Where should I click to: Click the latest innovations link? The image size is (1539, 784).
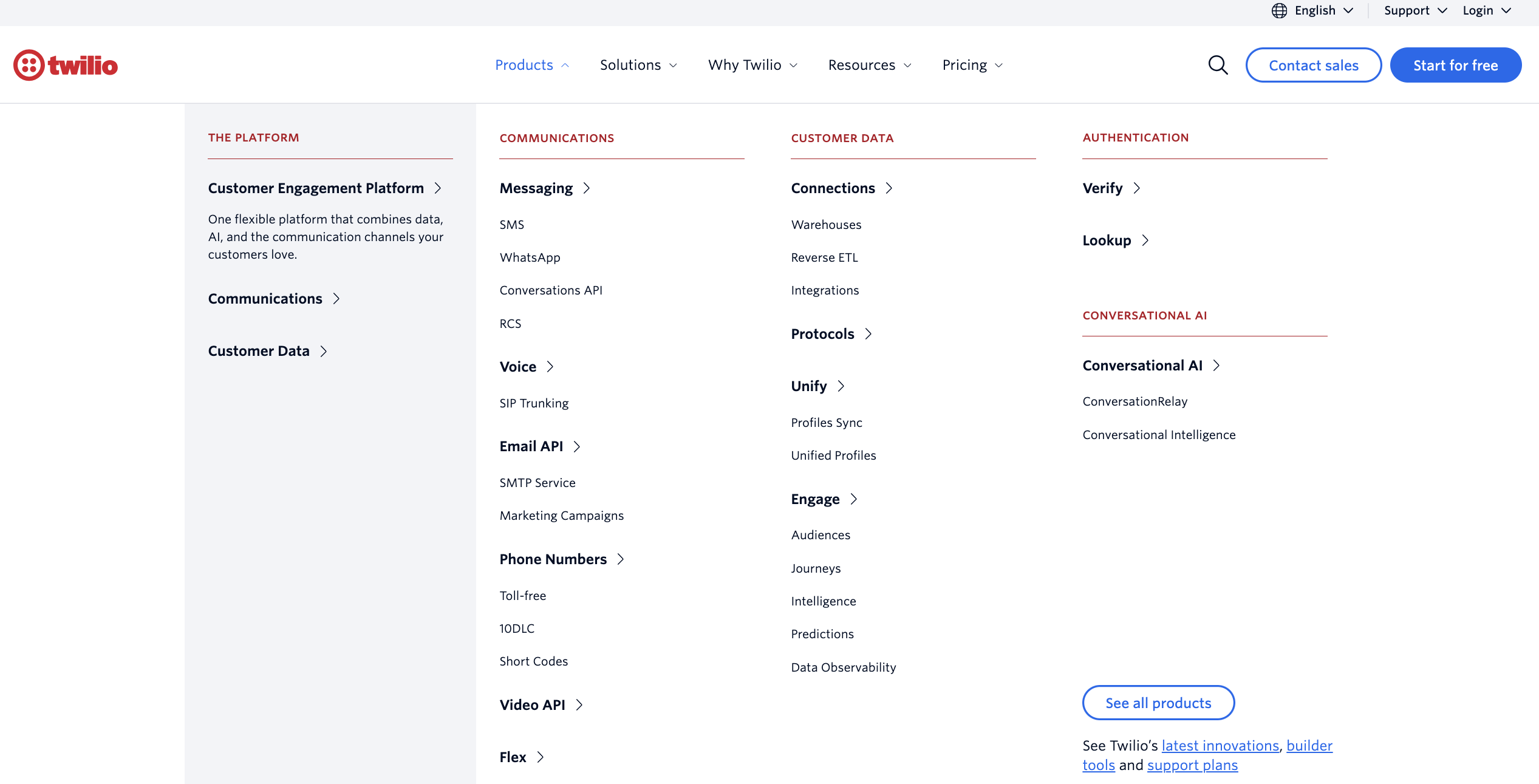[1221, 745]
